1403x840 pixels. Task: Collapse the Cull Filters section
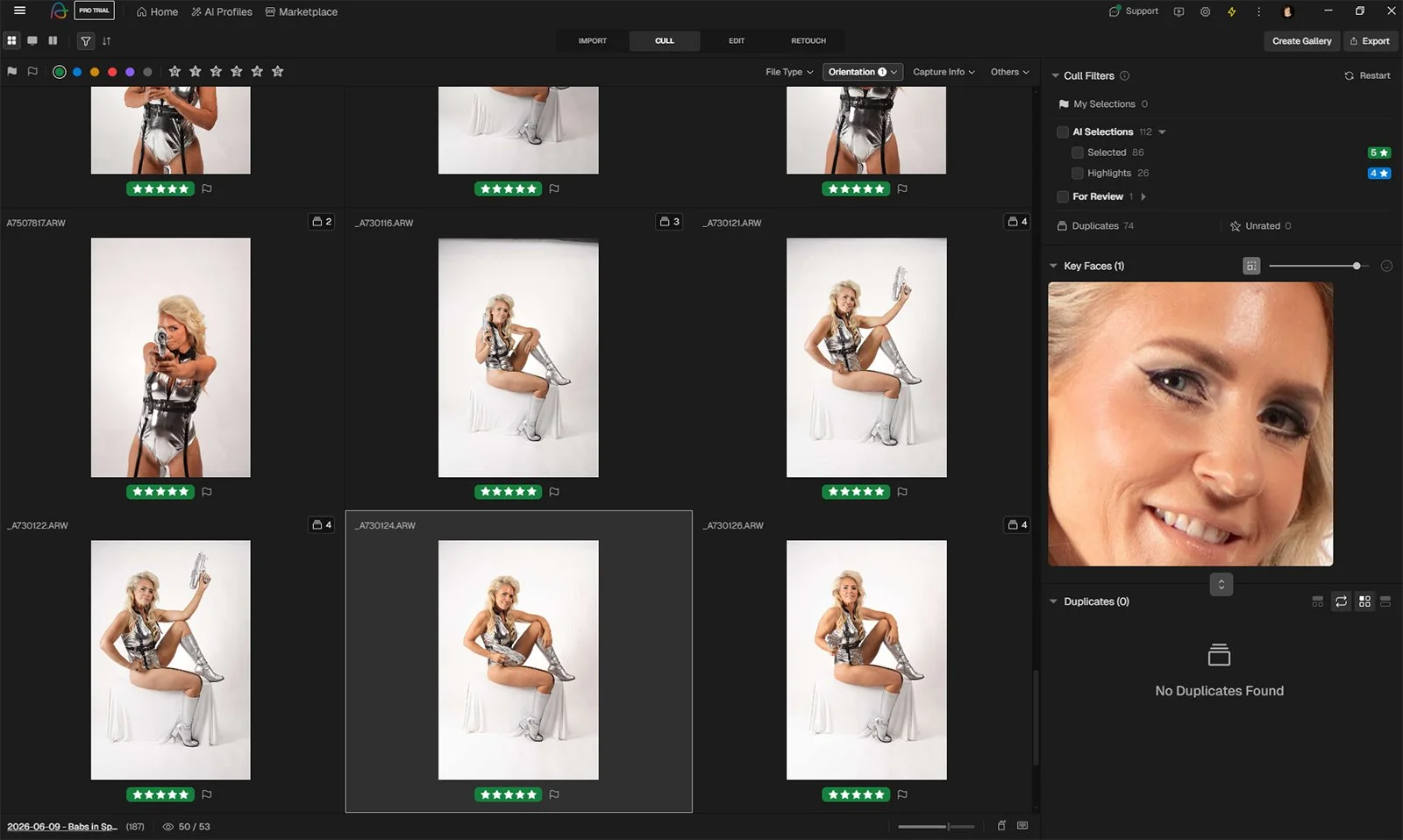point(1055,75)
